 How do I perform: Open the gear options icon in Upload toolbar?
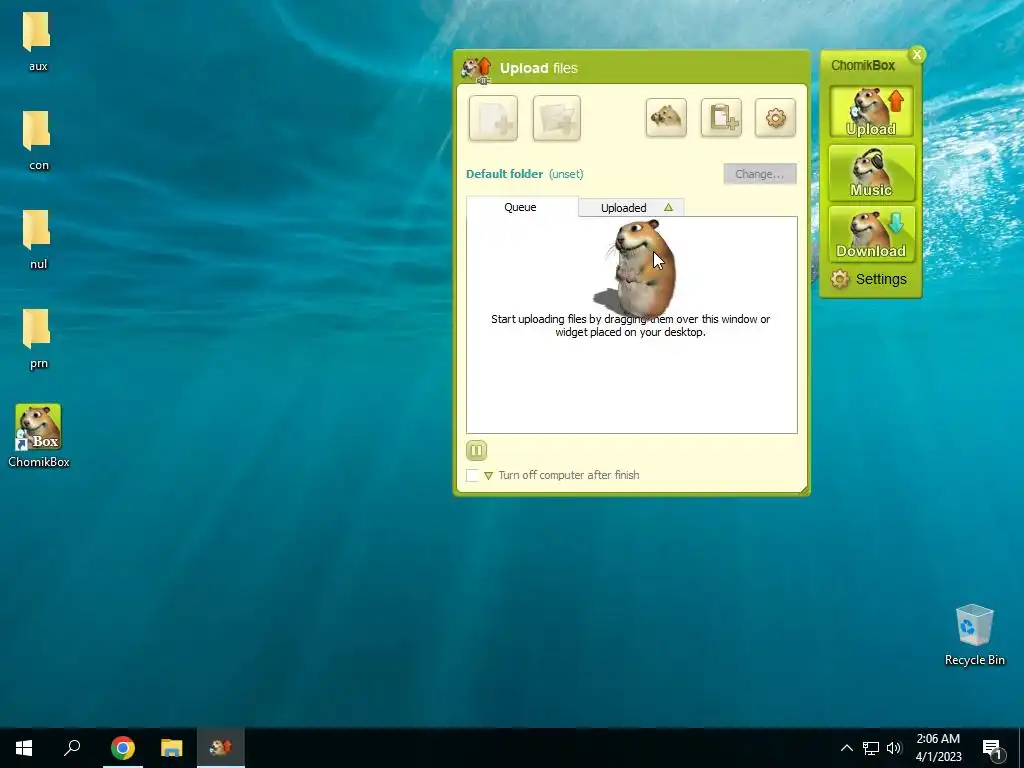click(x=775, y=118)
